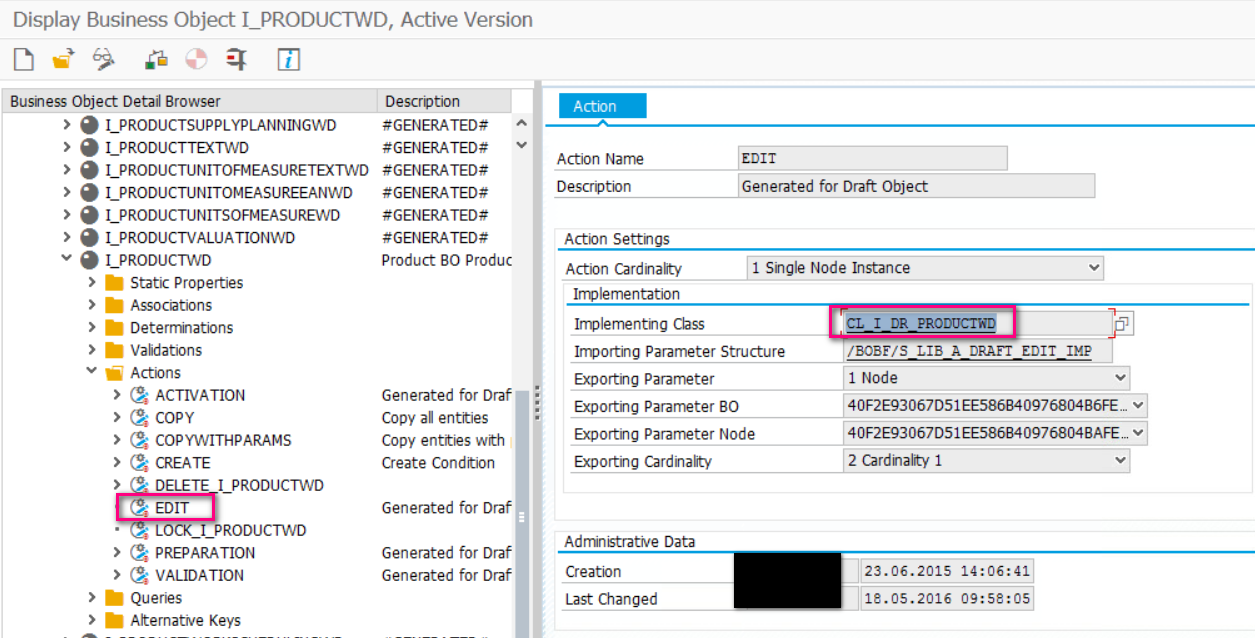Click the Implementing Class input field
Image resolution: width=1255 pixels, height=638 pixels.
975,324
